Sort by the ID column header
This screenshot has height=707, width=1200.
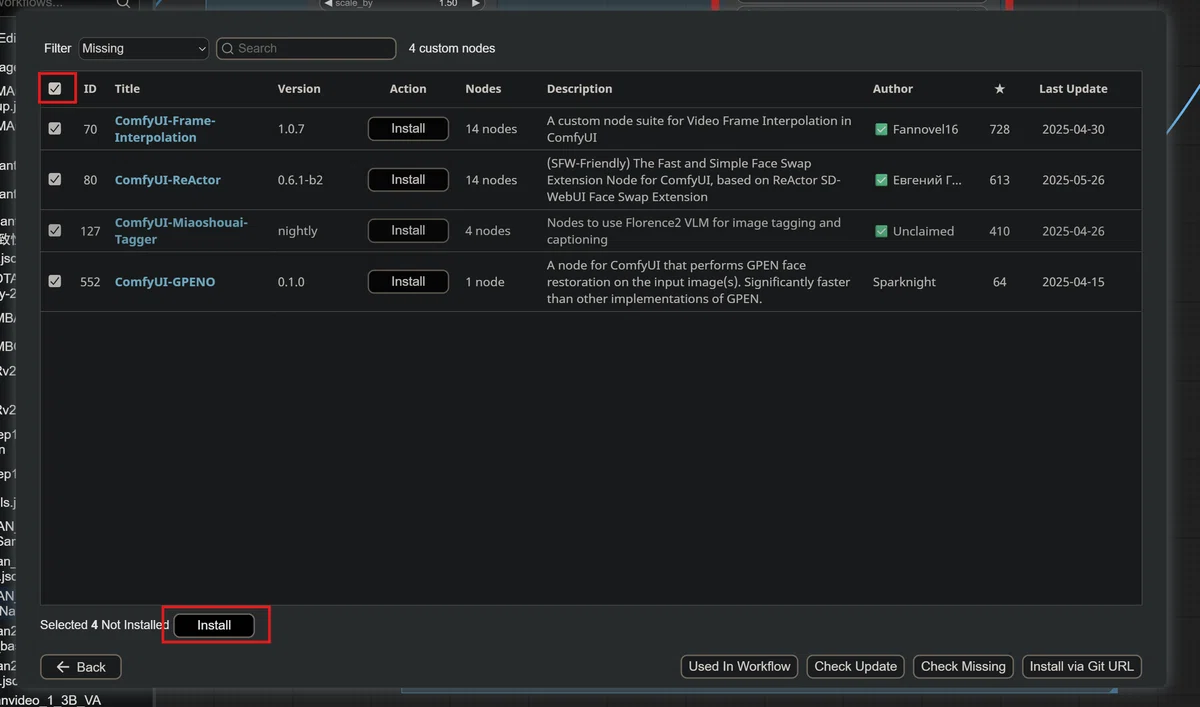click(x=90, y=89)
